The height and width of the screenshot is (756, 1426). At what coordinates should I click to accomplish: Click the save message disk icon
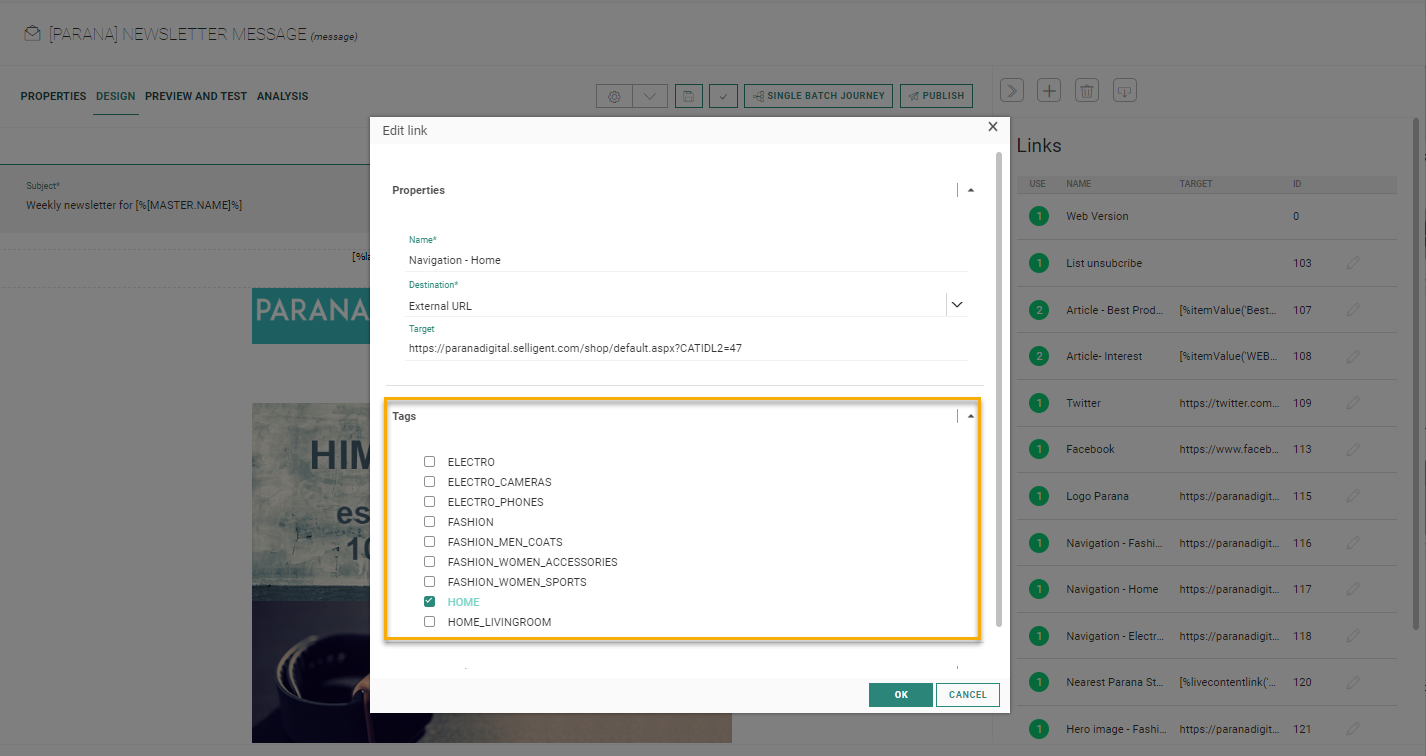point(688,96)
